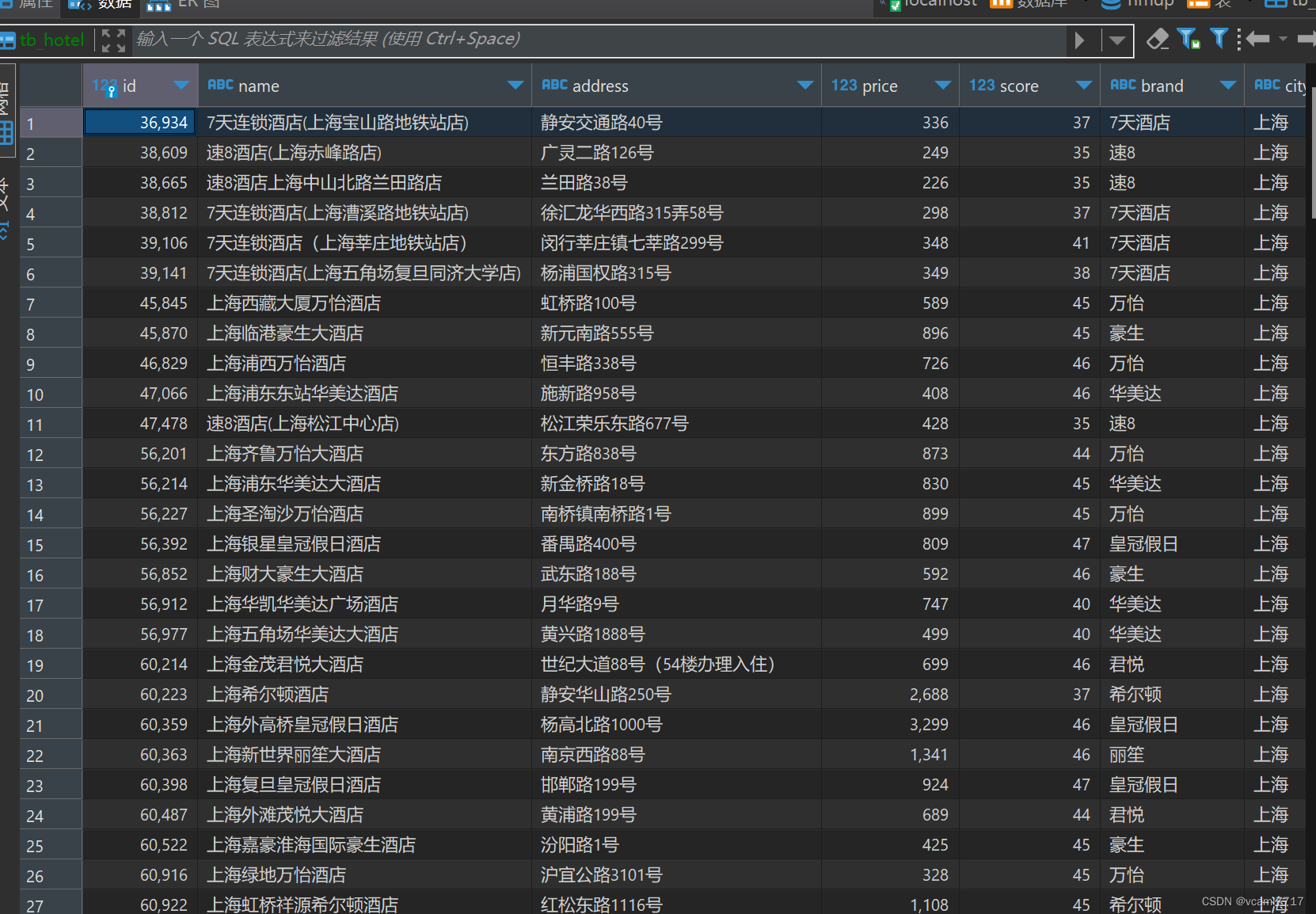Viewport: 1316px width, 914px height.
Task: Open the price column filter dropdown
Action: 943,86
